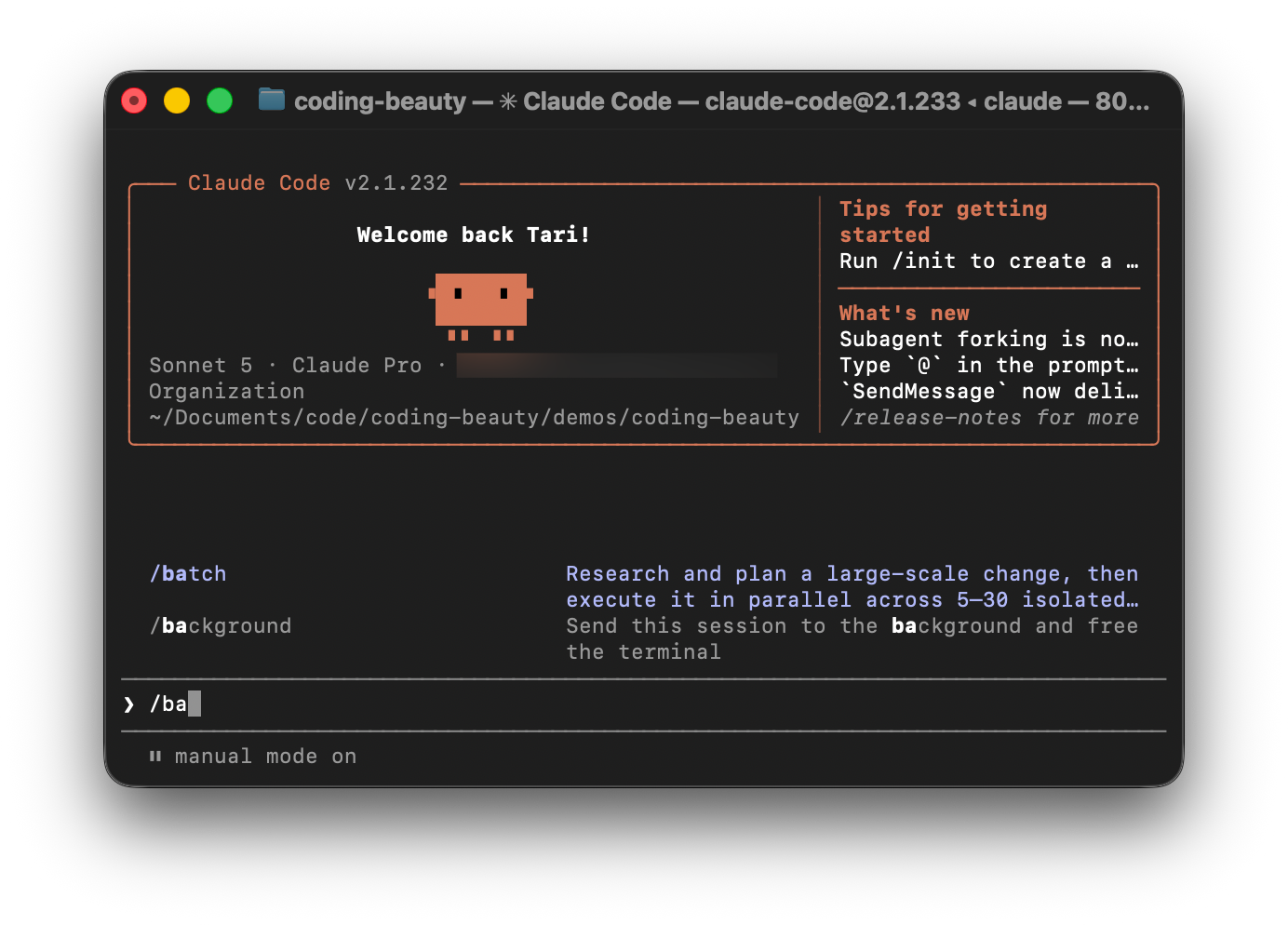Click the "Welcome back Tari!" greeting
1288x925 pixels.
474,235
